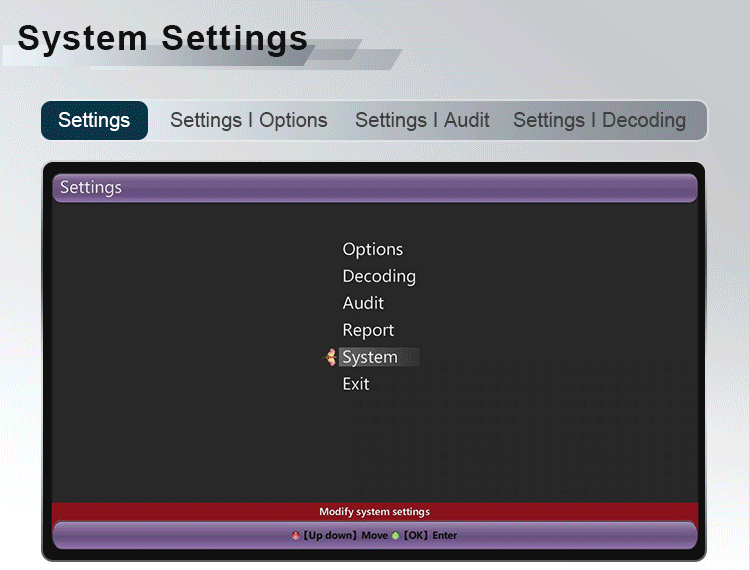Viewport: 750px width, 570px height.
Task: Click the red Up down move icon
Action: coord(296,536)
